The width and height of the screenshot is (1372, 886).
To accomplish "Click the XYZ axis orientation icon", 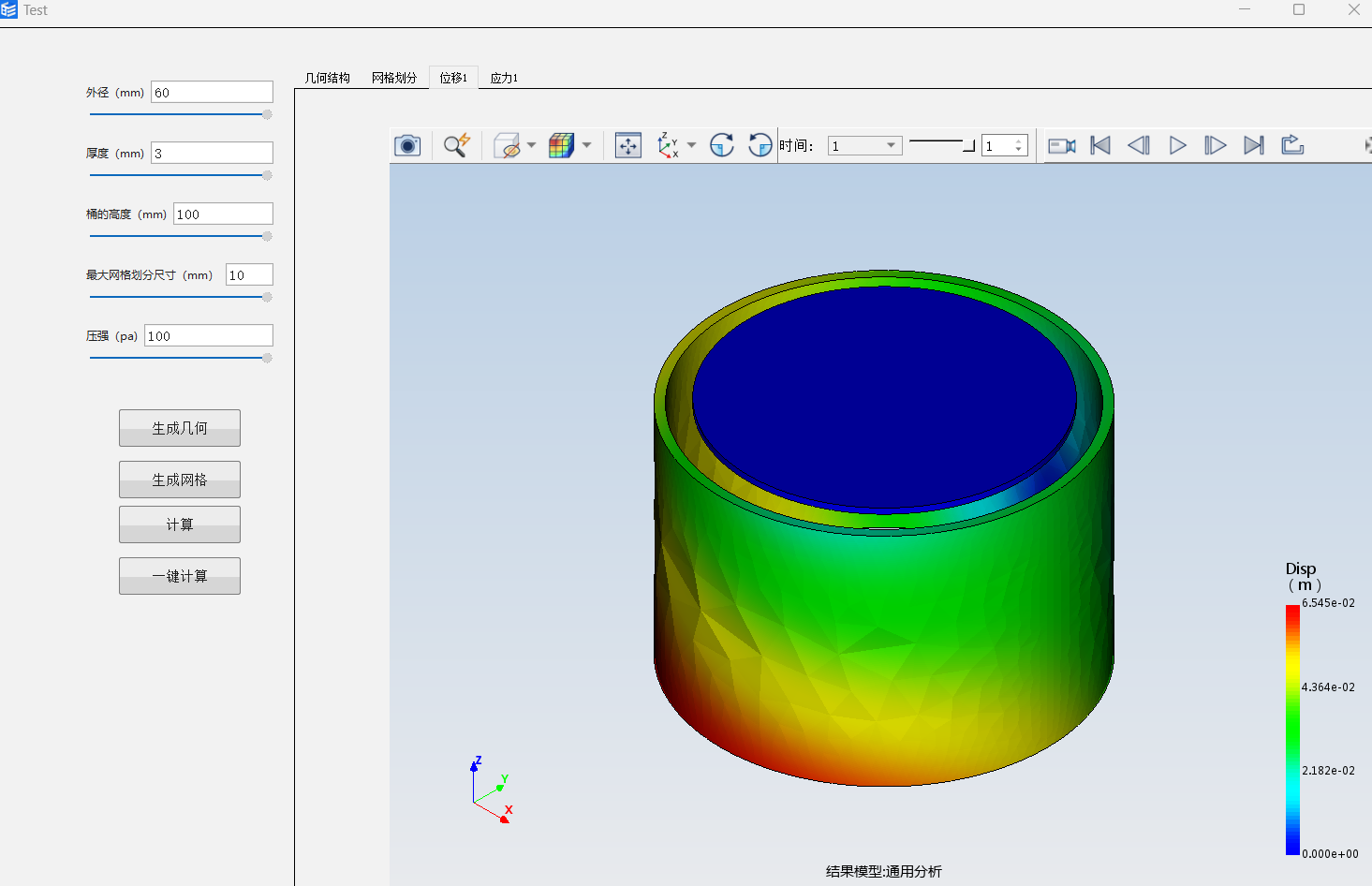I will (668, 145).
